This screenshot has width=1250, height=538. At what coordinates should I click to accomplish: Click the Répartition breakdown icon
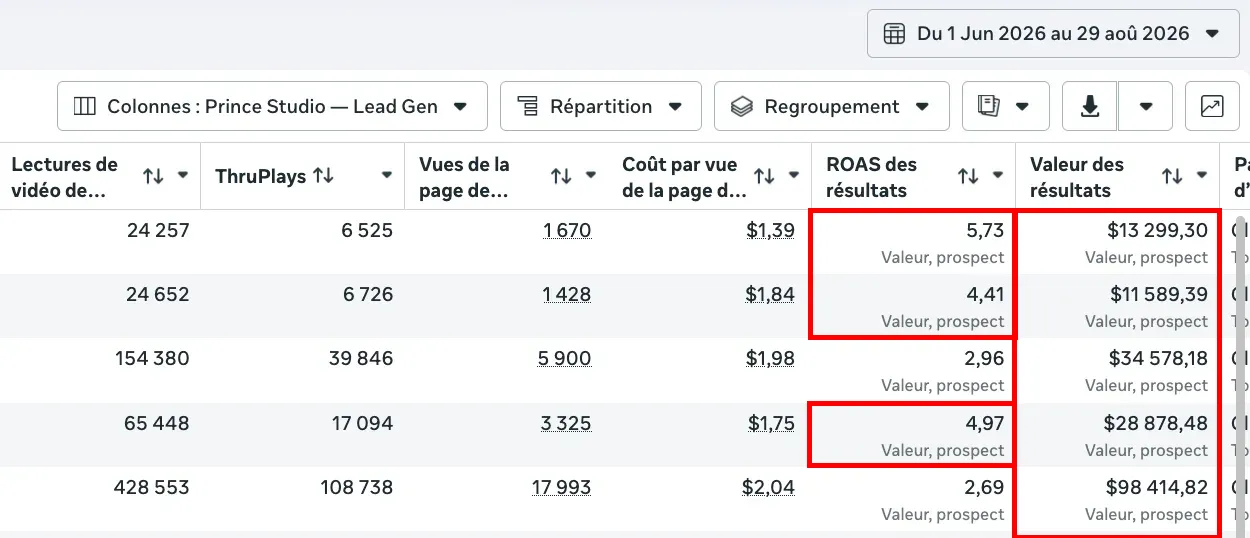[x=528, y=106]
